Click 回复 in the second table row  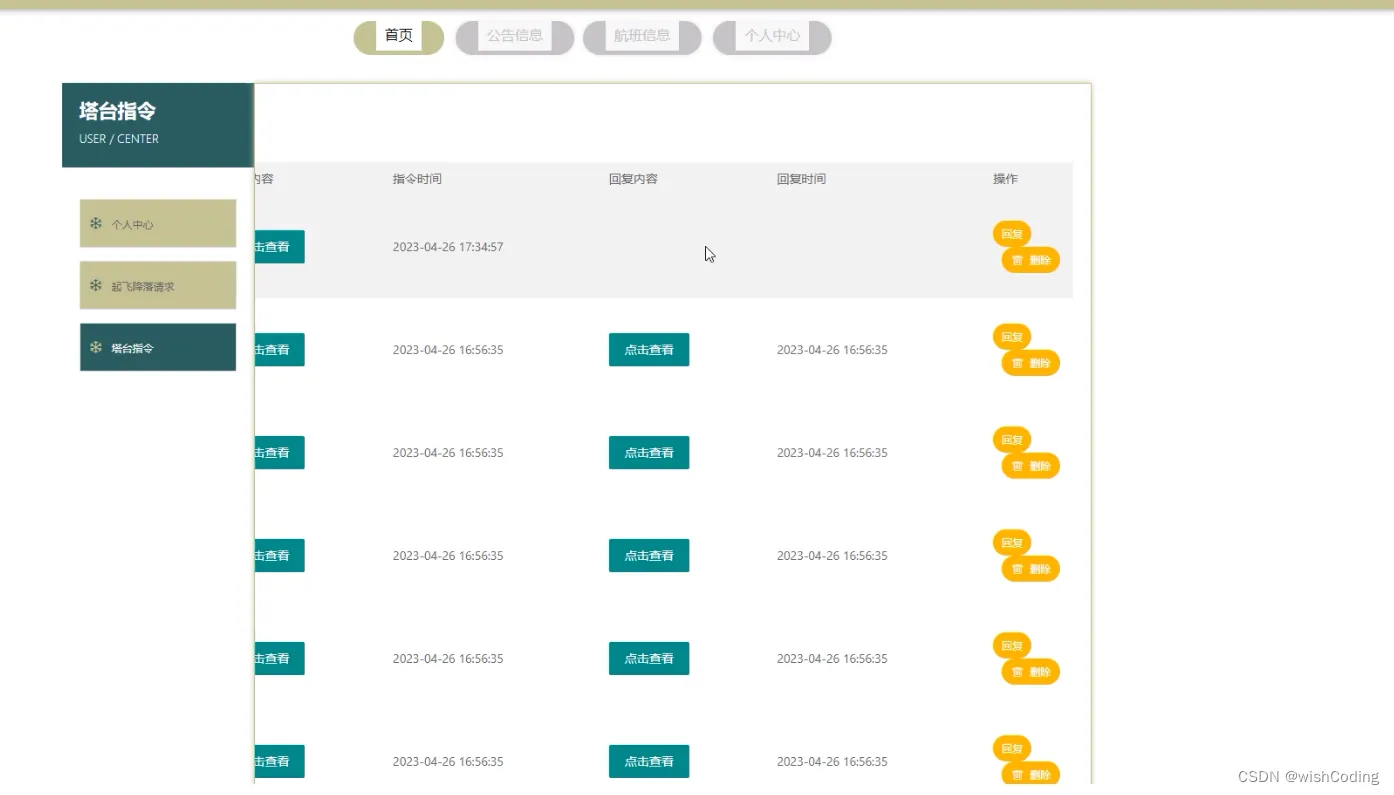pos(1012,337)
